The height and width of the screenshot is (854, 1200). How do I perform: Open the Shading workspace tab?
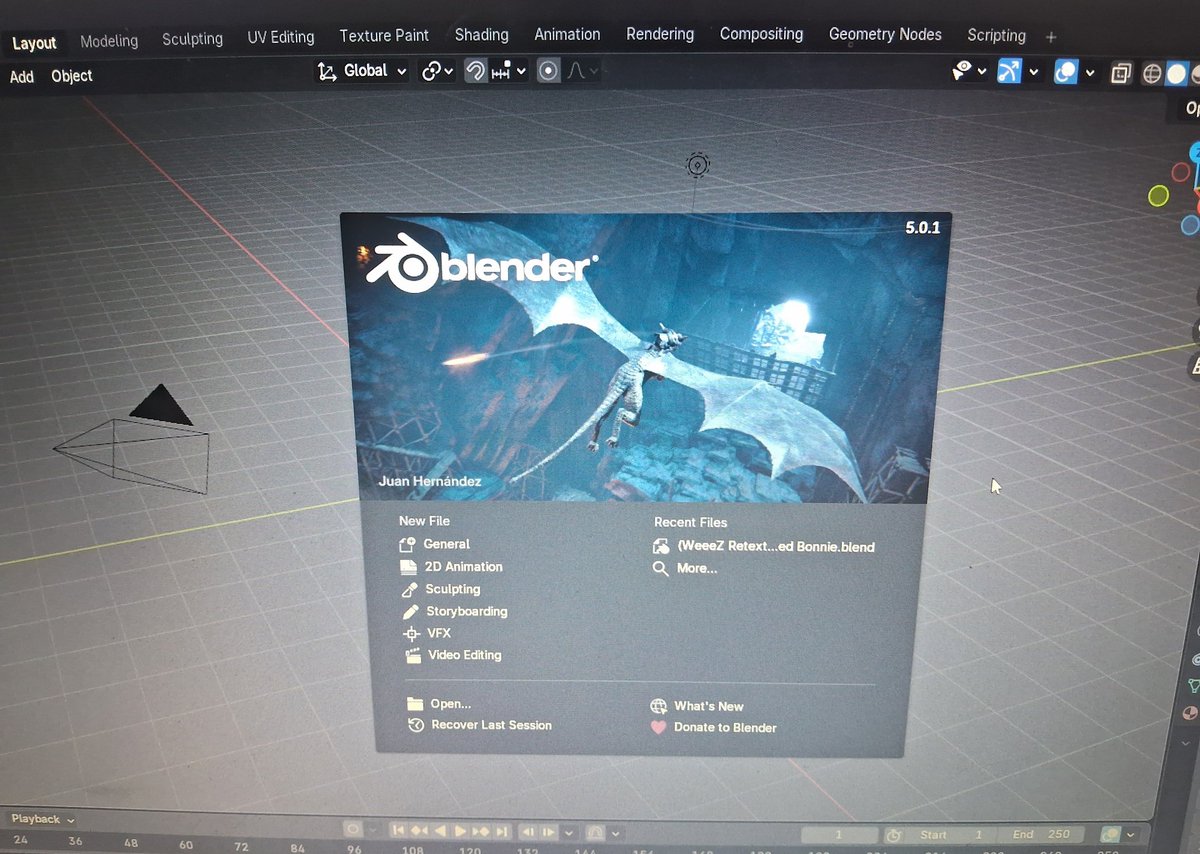(481, 34)
